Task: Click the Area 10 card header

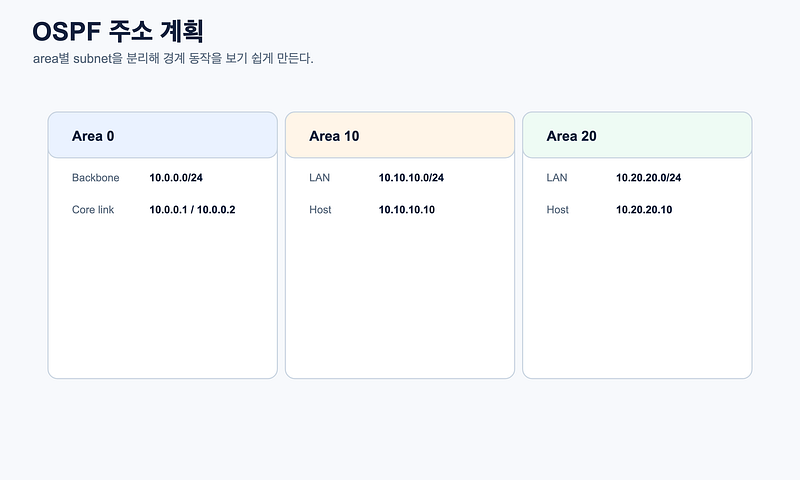Action: point(400,135)
